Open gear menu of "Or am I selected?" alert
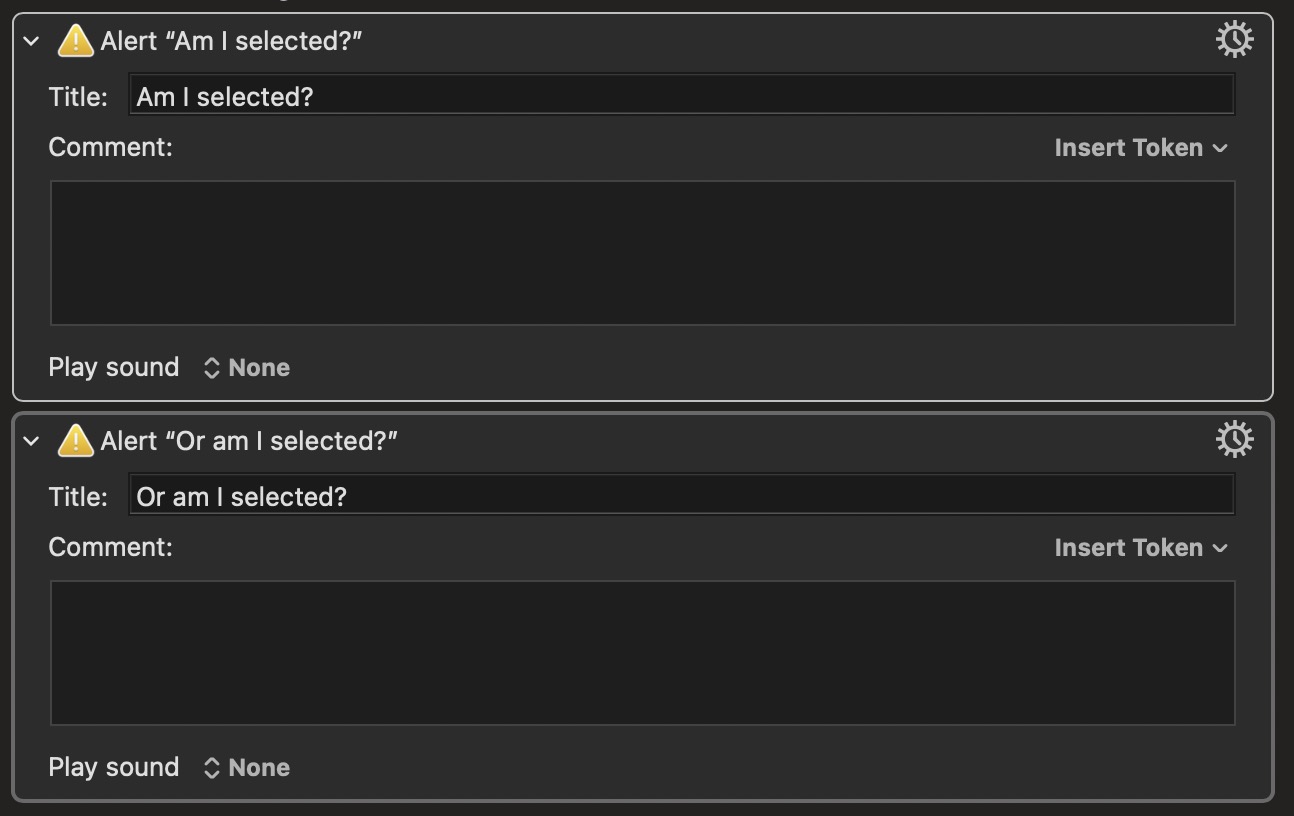The image size is (1294, 816). click(x=1234, y=439)
